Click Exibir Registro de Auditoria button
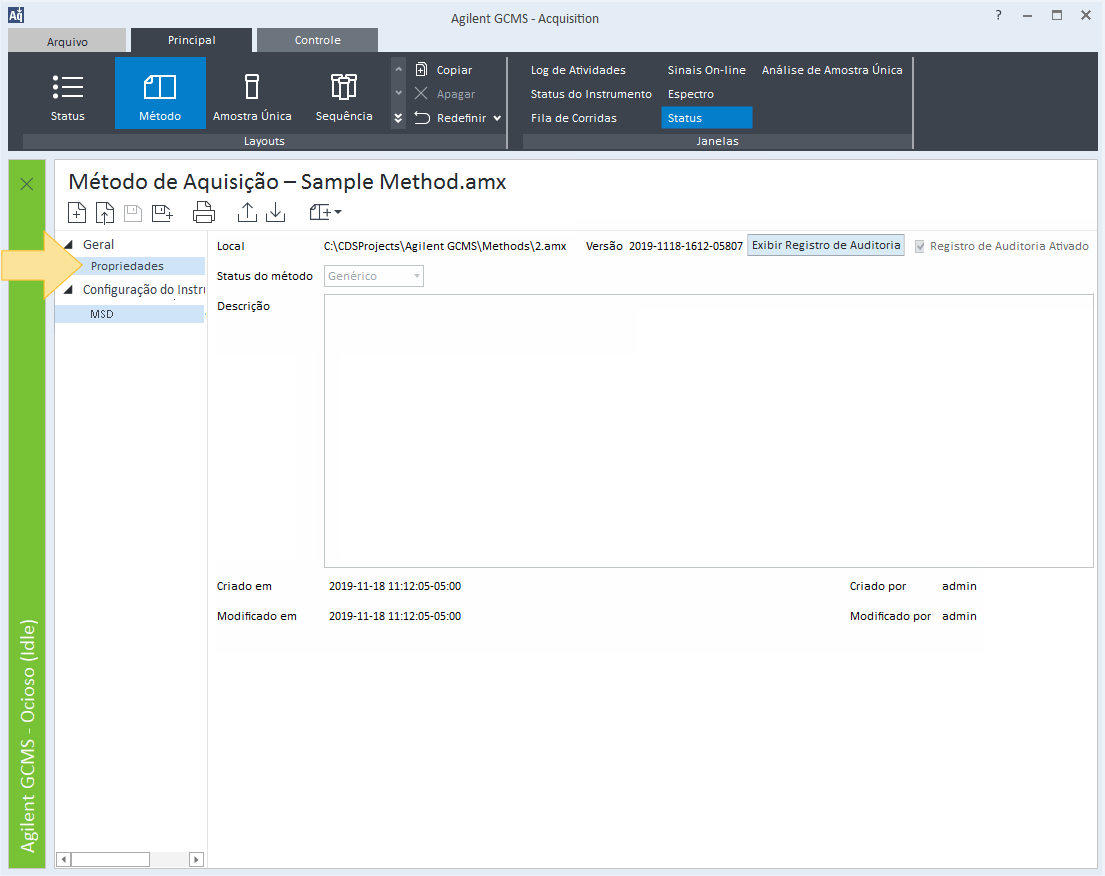Image resolution: width=1105 pixels, height=876 pixels. (x=826, y=245)
